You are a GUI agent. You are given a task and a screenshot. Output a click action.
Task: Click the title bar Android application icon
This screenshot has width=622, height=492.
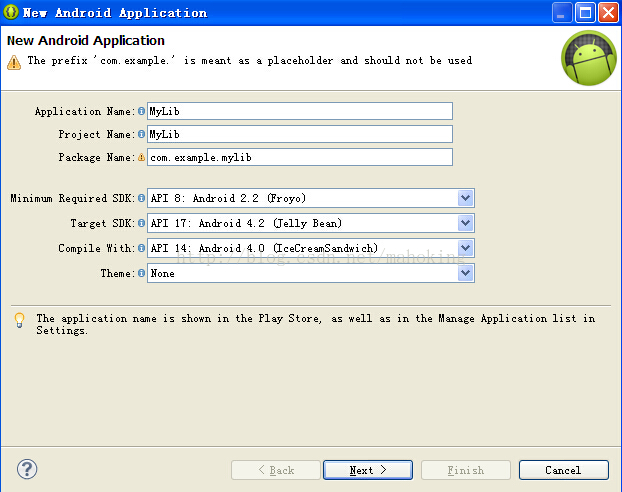point(11,12)
